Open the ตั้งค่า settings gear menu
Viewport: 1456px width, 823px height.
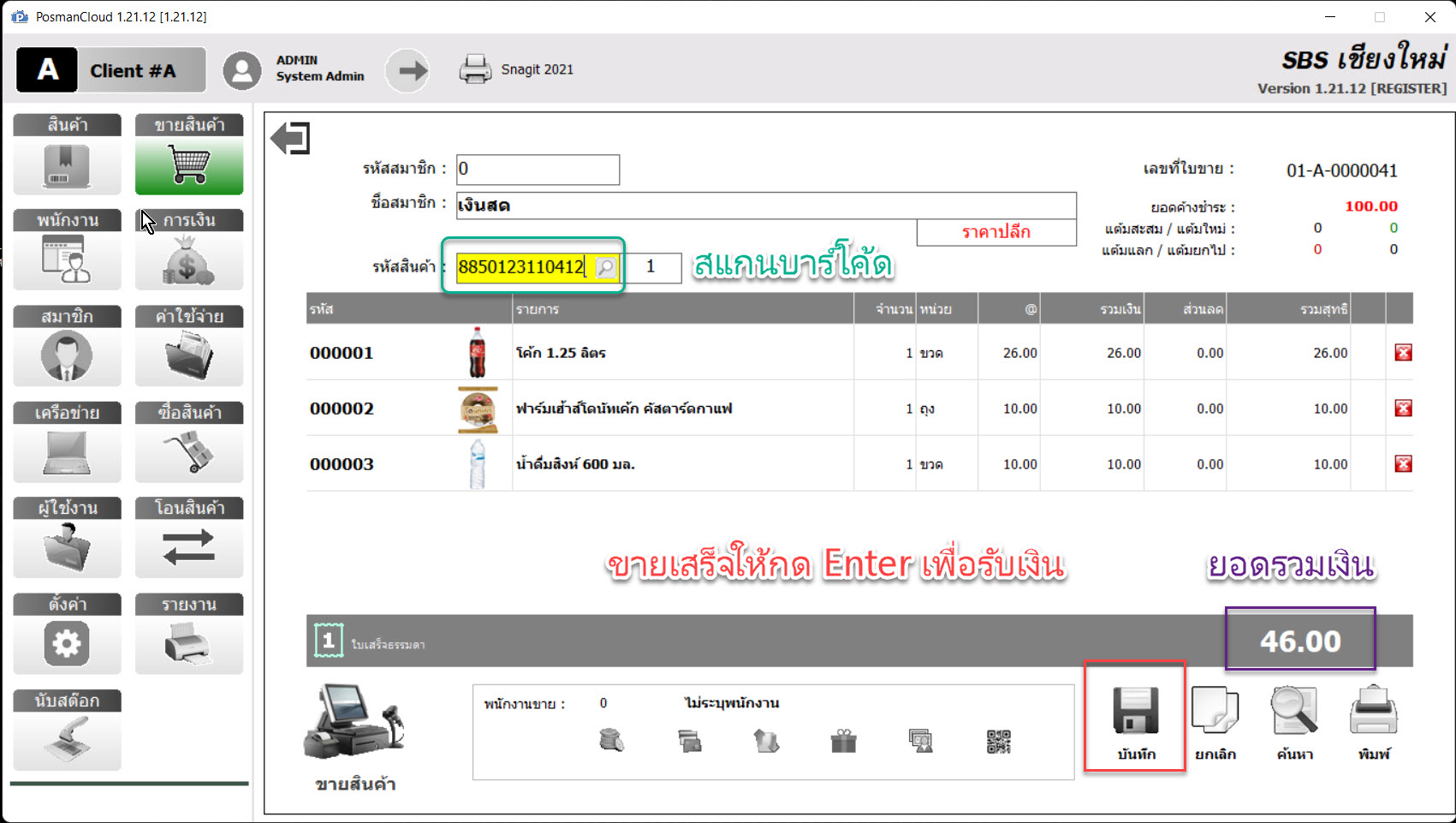(67, 635)
